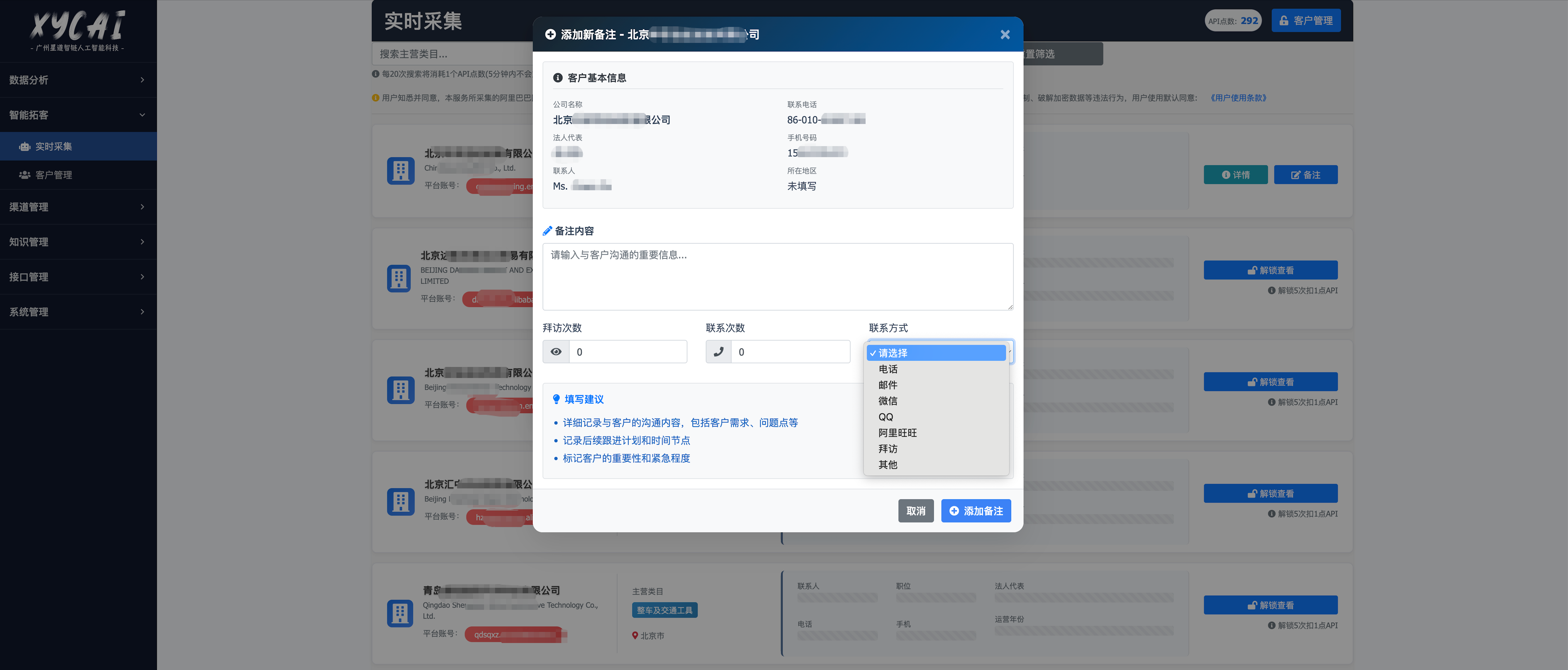This screenshot has width=1568, height=670.
Task: Click 解锁查看 on the Beijing … Technology card
Action: [1270, 382]
